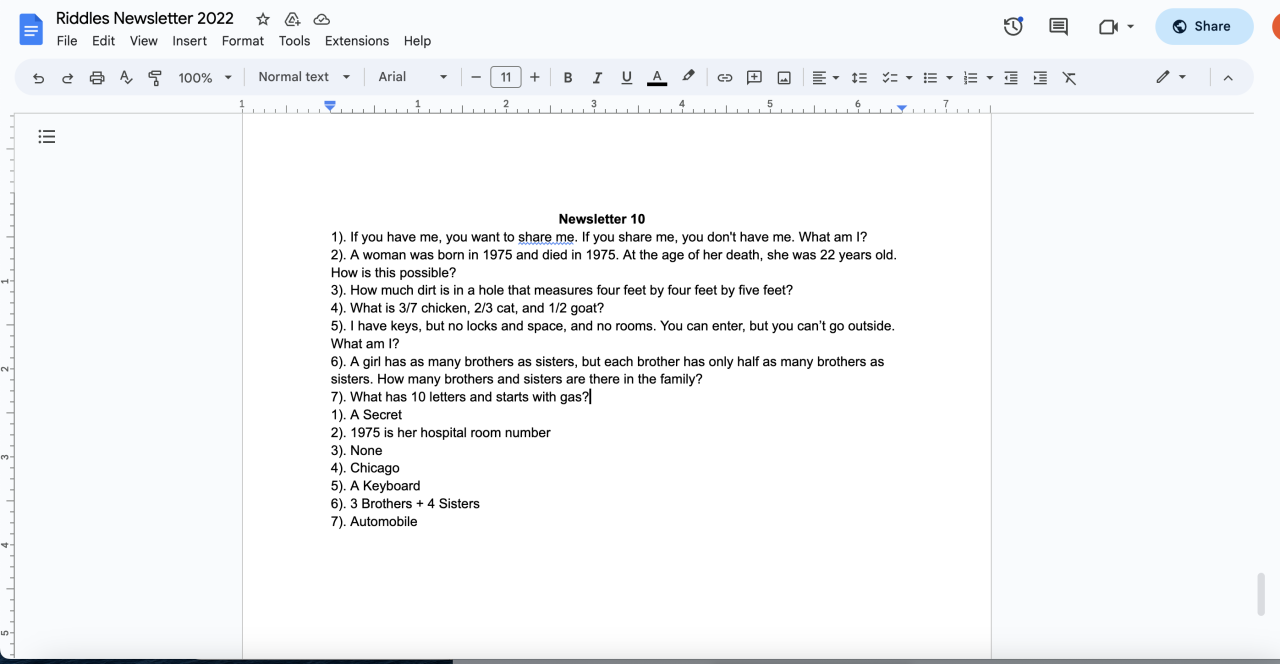Image resolution: width=1280 pixels, height=664 pixels.
Task: Open the Insert menu
Action: click(190, 41)
